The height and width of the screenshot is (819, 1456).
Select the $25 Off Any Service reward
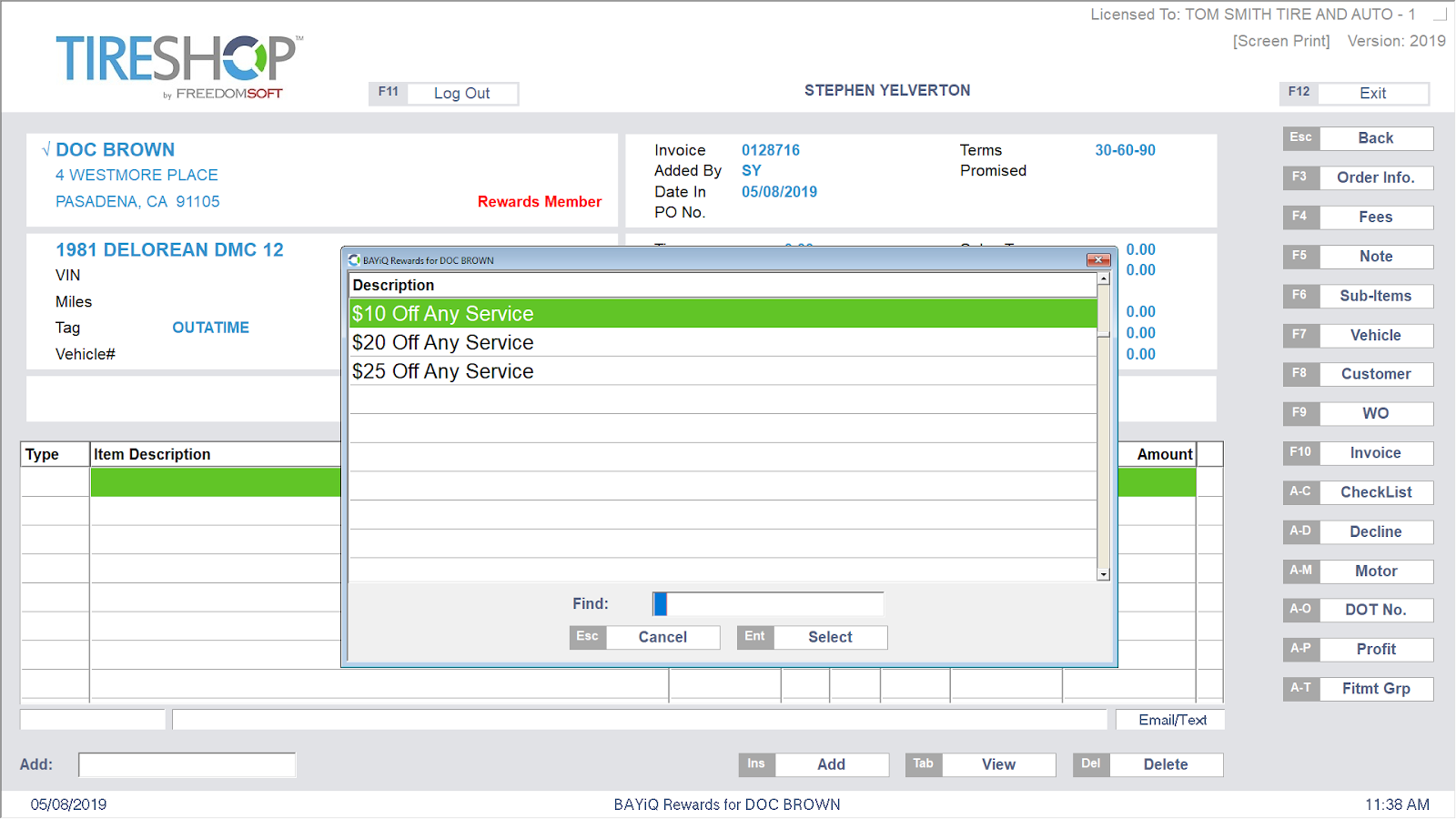click(723, 371)
